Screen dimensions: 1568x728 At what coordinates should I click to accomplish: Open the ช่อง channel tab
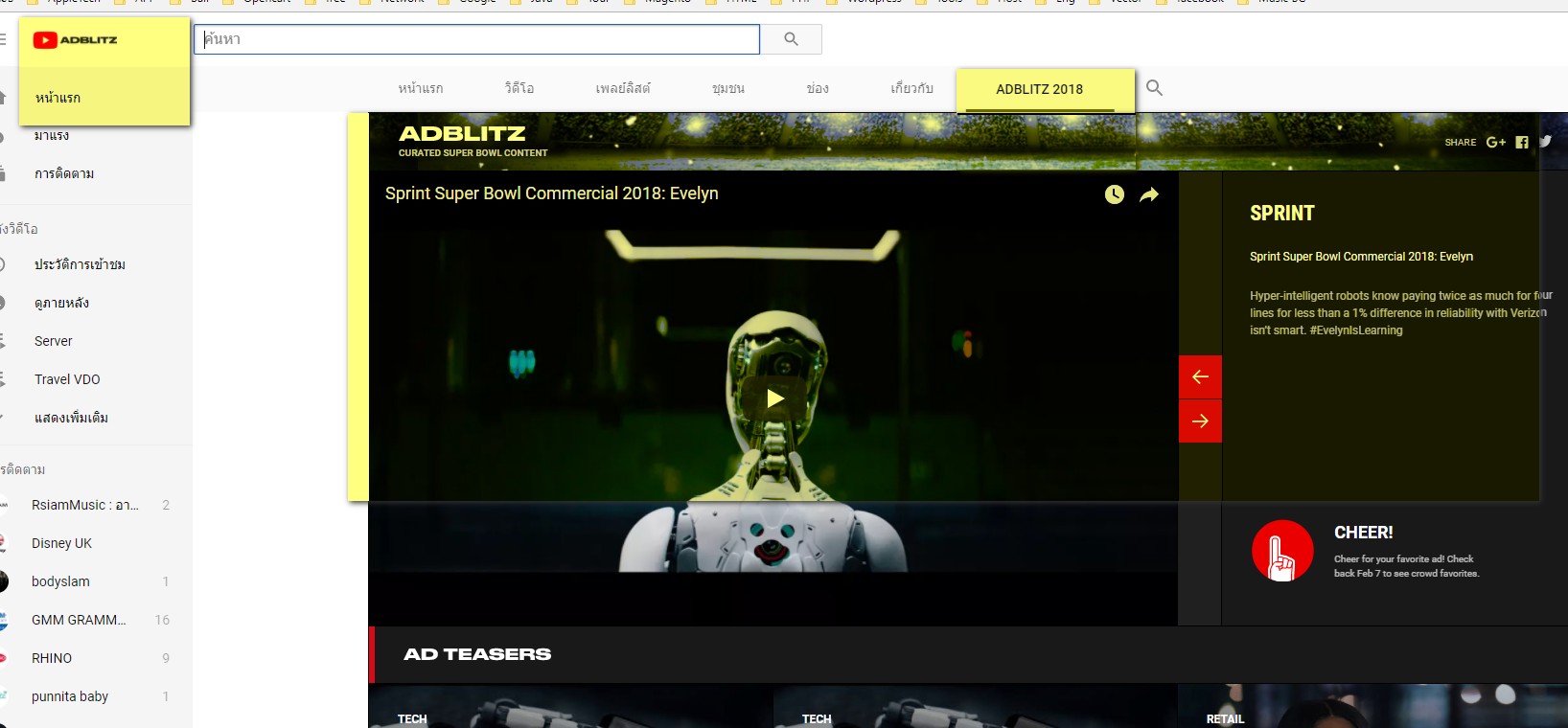pos(818,88)
